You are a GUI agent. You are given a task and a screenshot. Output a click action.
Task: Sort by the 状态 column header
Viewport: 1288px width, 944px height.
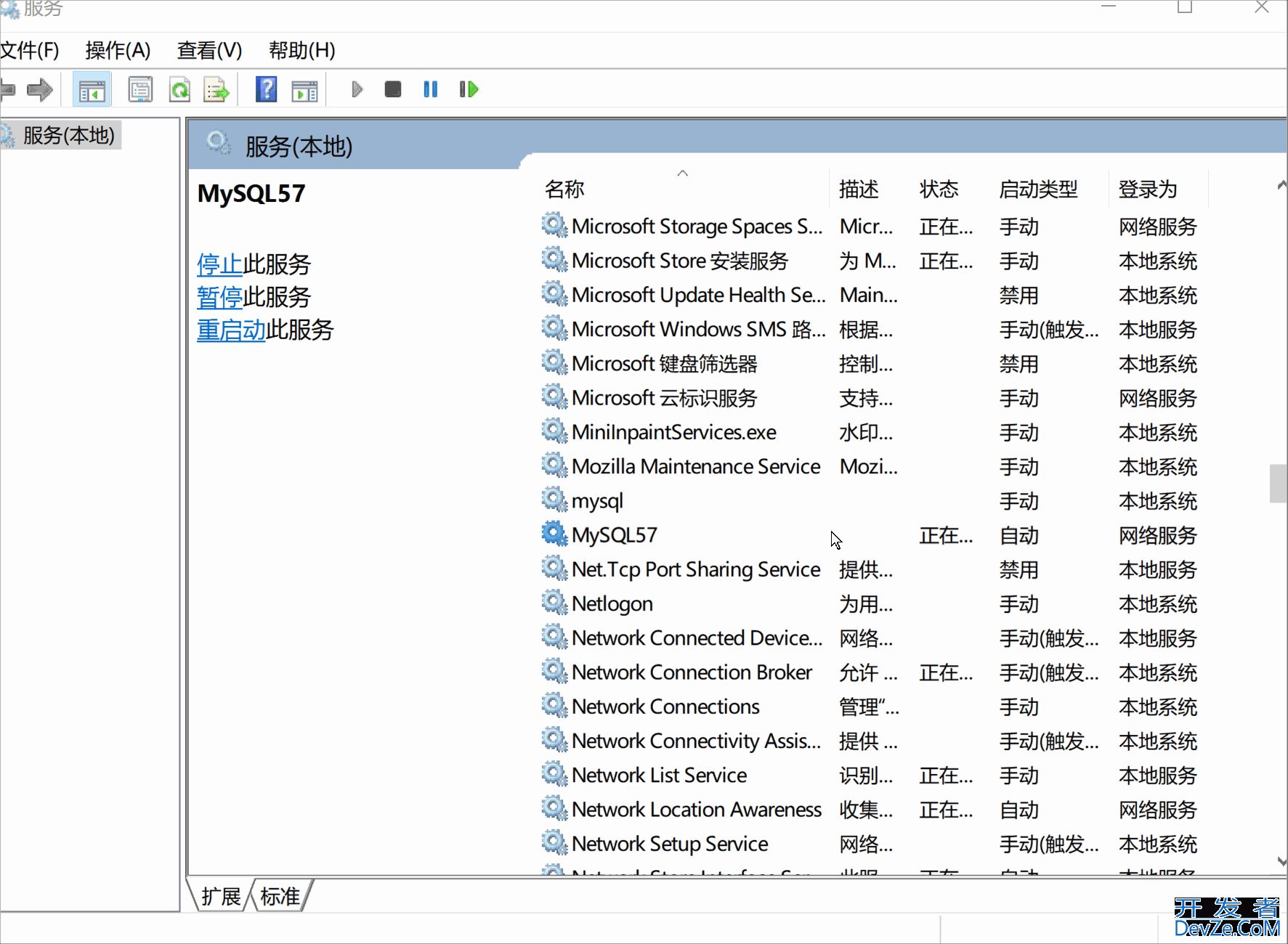(939, 190)
